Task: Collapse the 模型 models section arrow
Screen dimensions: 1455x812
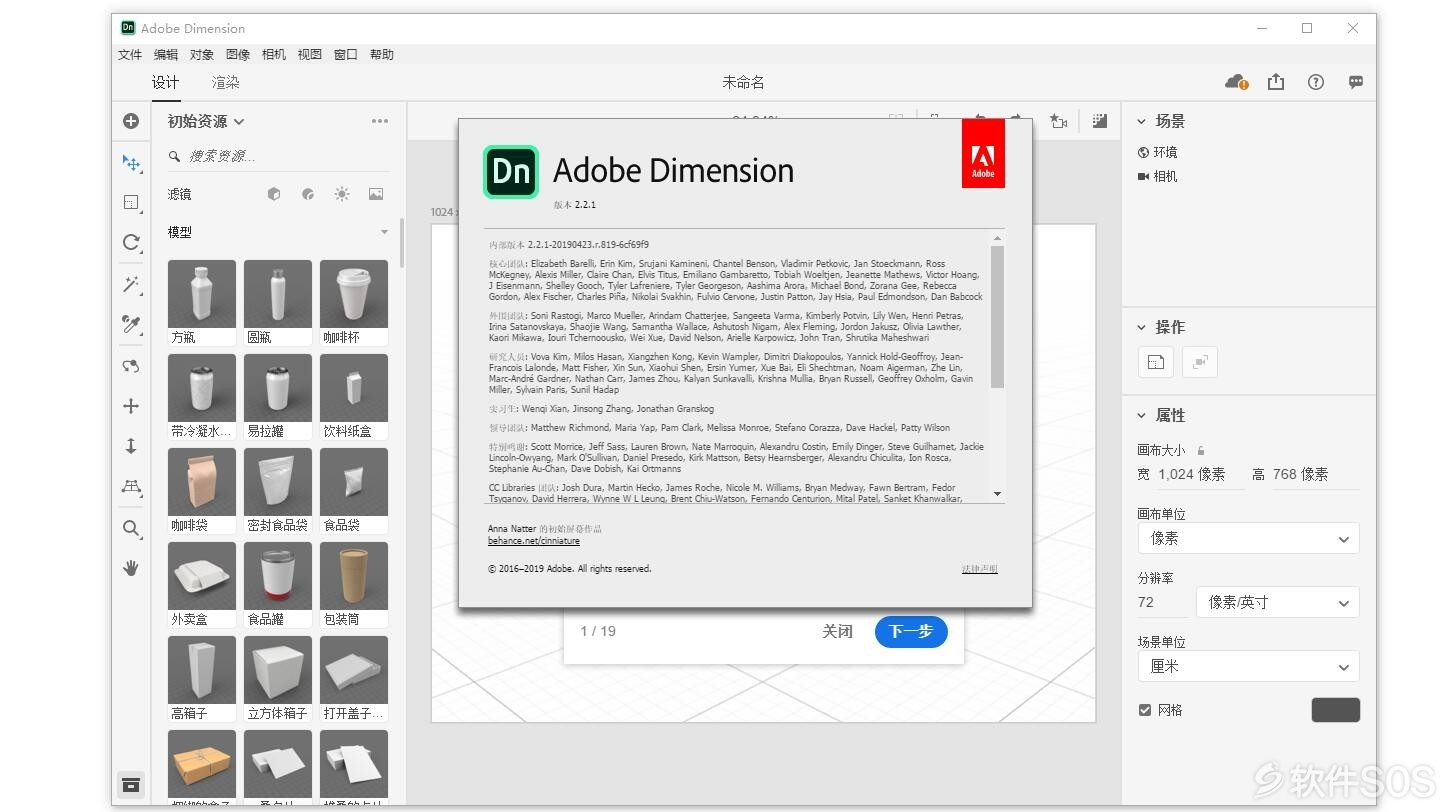Action: 384,232
